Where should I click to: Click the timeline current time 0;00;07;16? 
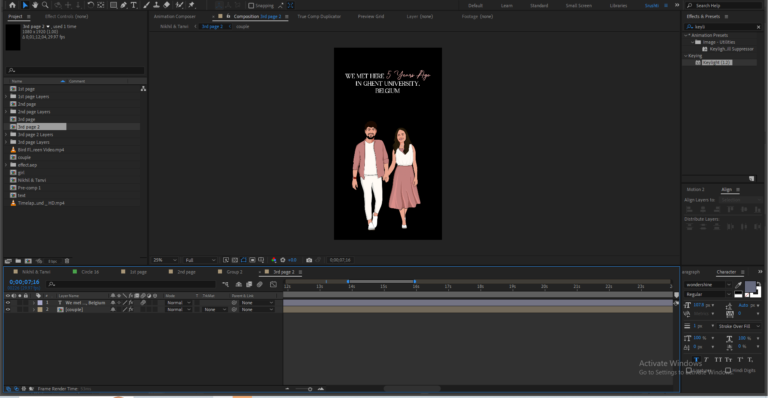[x=24, y=282]
